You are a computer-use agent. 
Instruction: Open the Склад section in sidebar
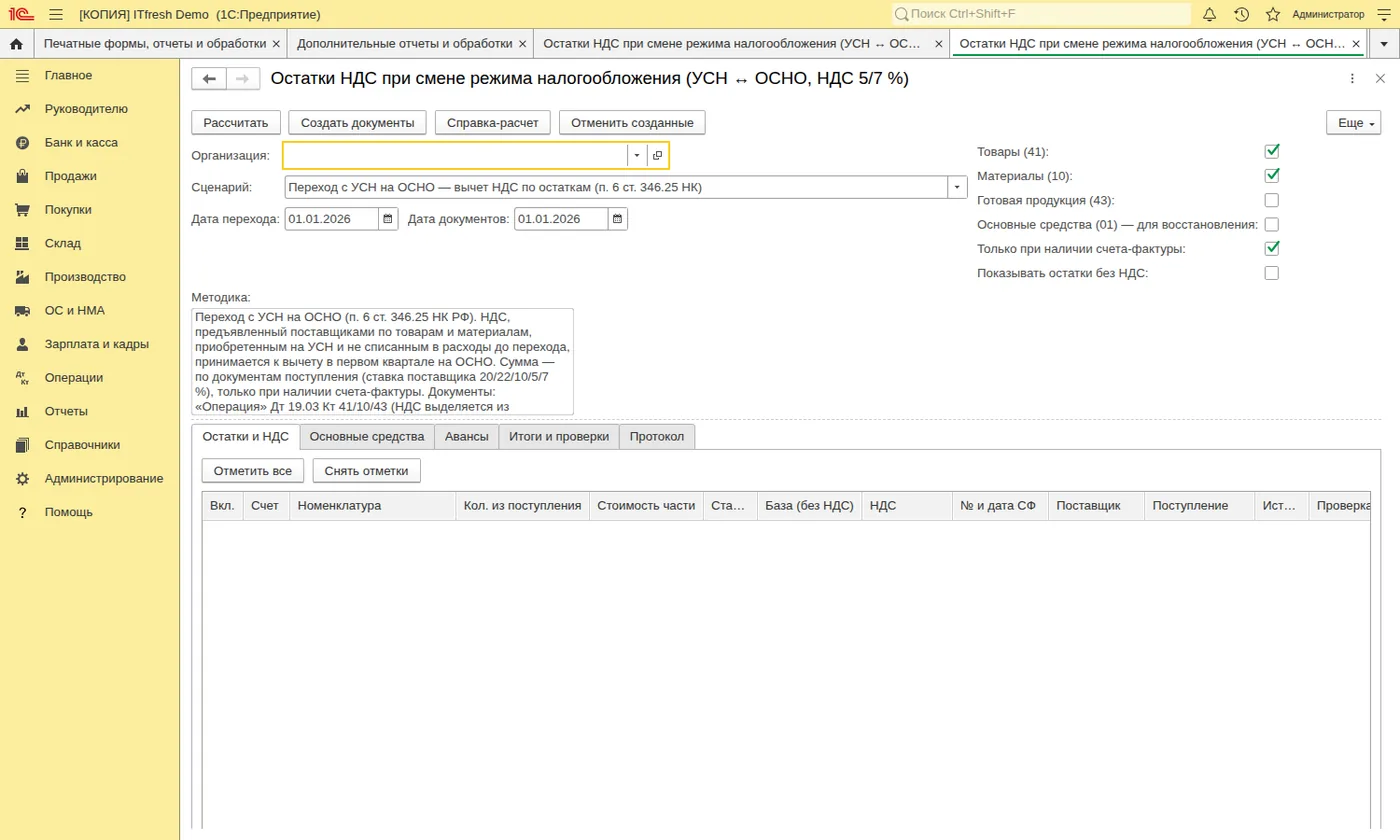(63, 243)
